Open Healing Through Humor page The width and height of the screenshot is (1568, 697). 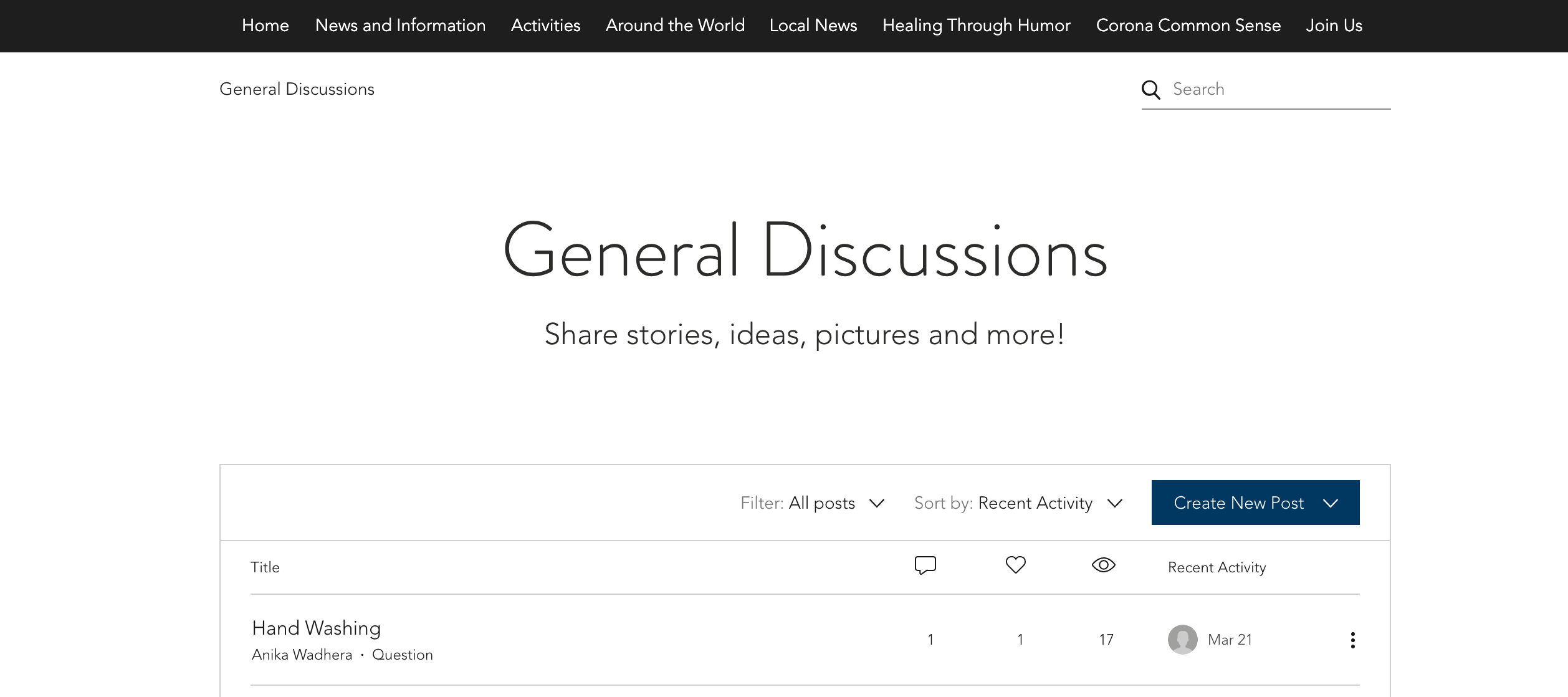pyautogui.click(x=976, y=26)
